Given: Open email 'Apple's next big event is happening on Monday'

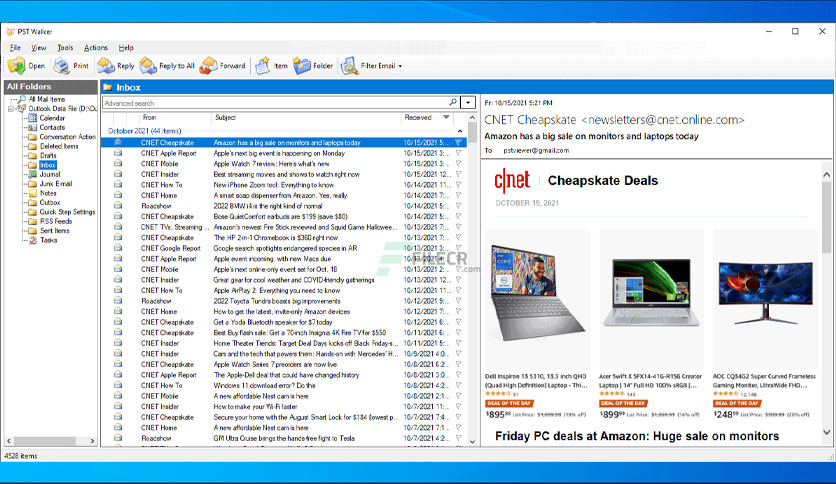Looking at the screenshot, I should tap(284, 153).
